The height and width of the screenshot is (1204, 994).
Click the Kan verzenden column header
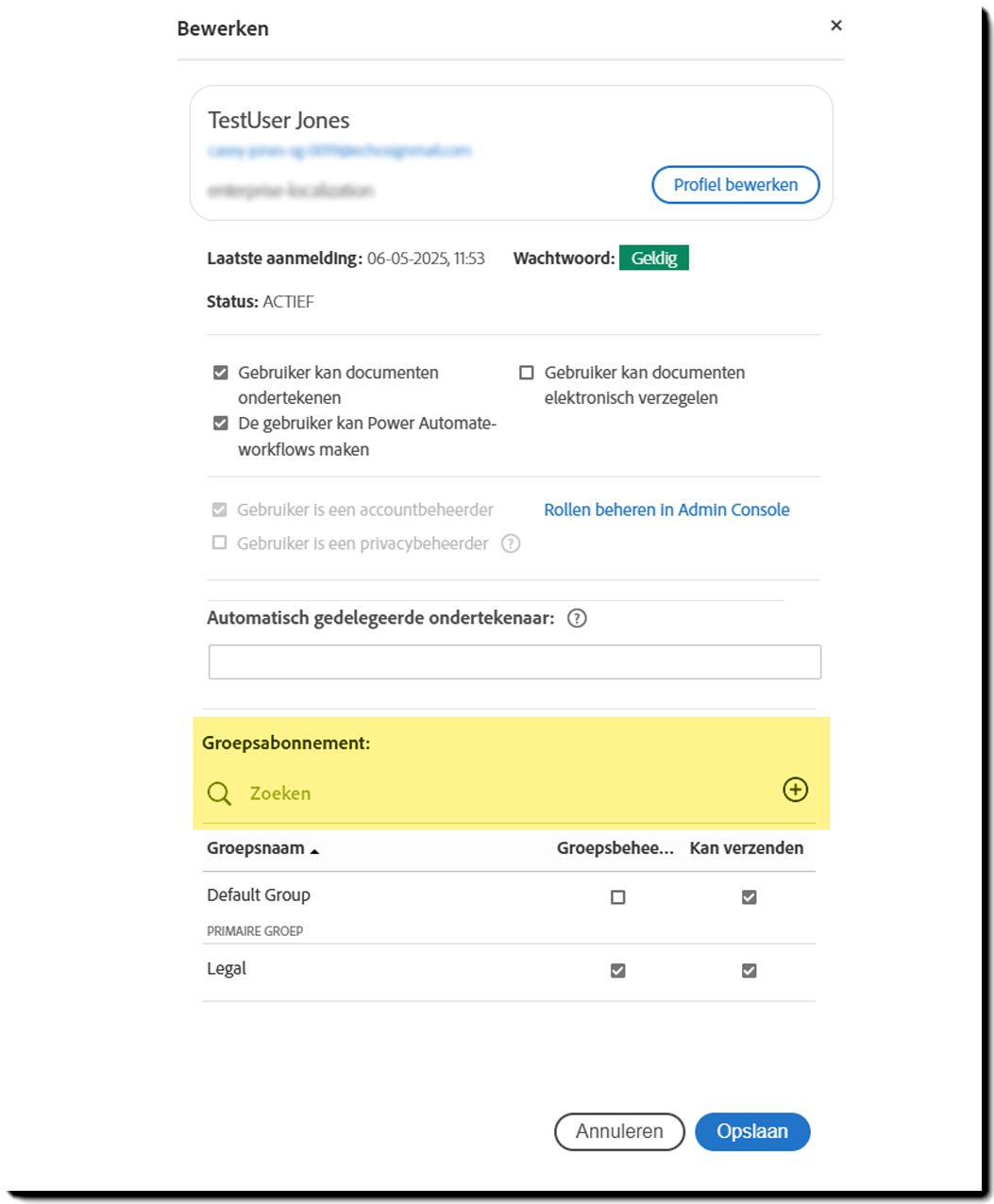(747, 848)
